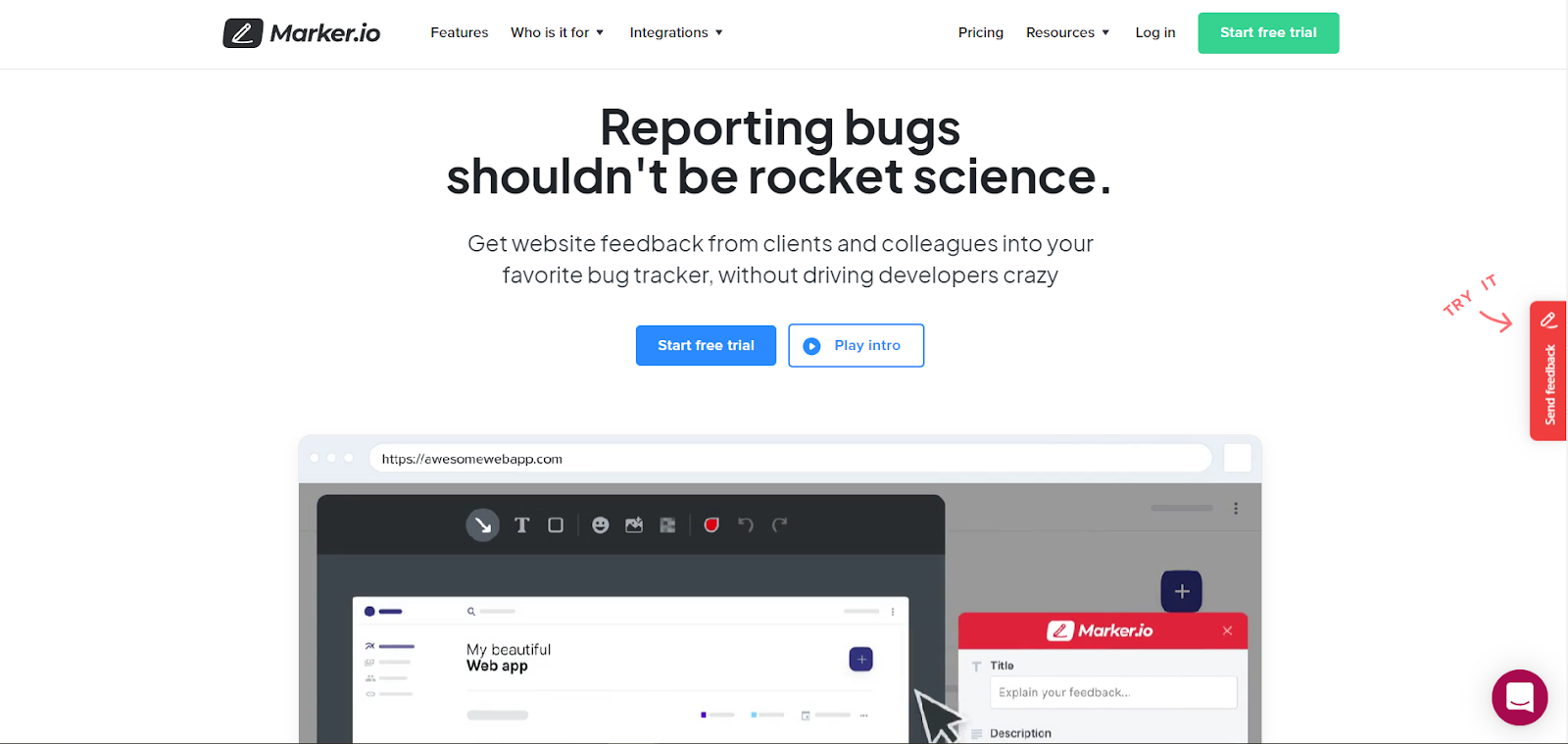This screenshot has height=744, width=1568.
Task: Open the red color picker swatch
Action: pos(711,525)
